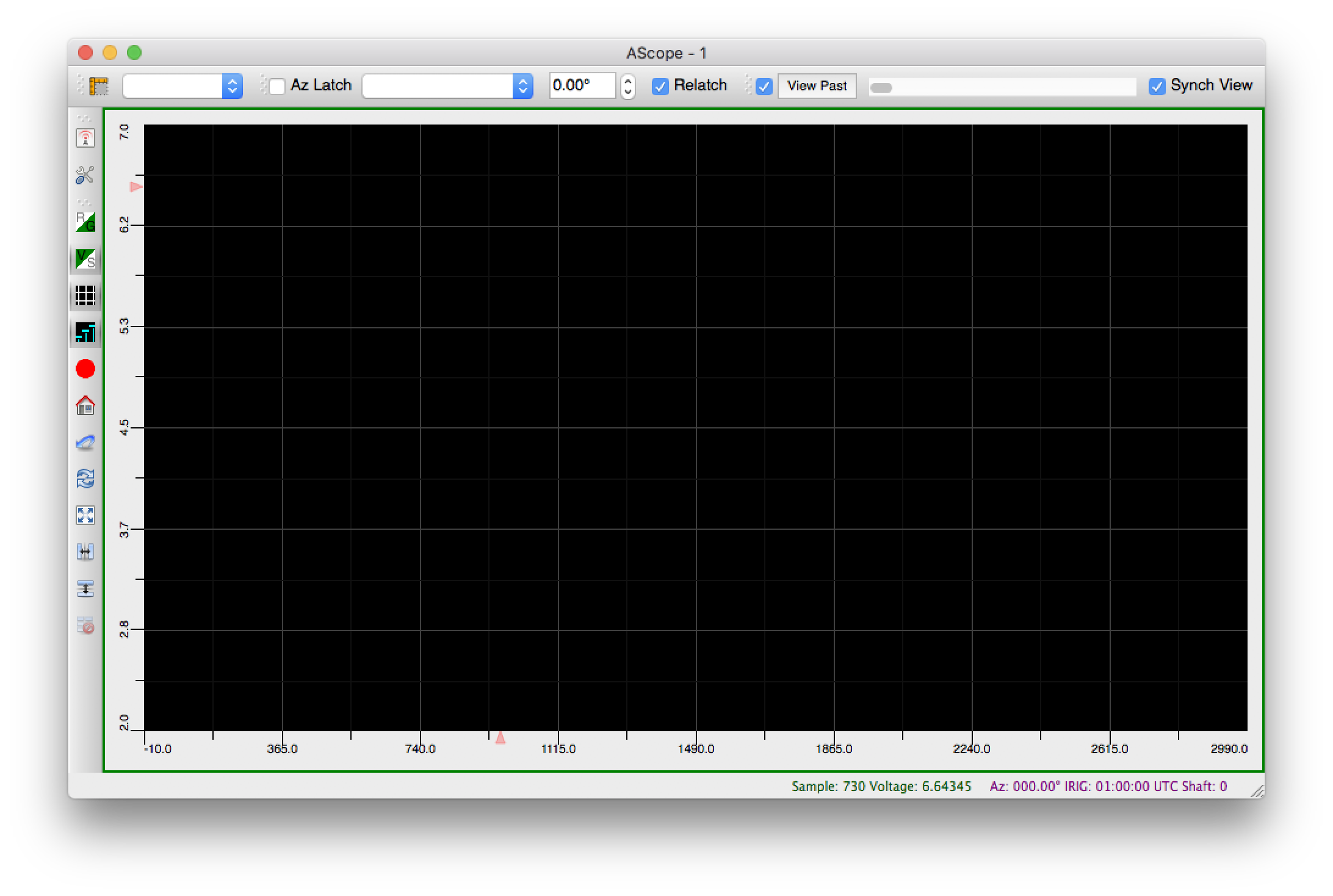The image size is (1333, 896).
Task: Uncheck the Relatch checkbox
Action: coord(660,86)
